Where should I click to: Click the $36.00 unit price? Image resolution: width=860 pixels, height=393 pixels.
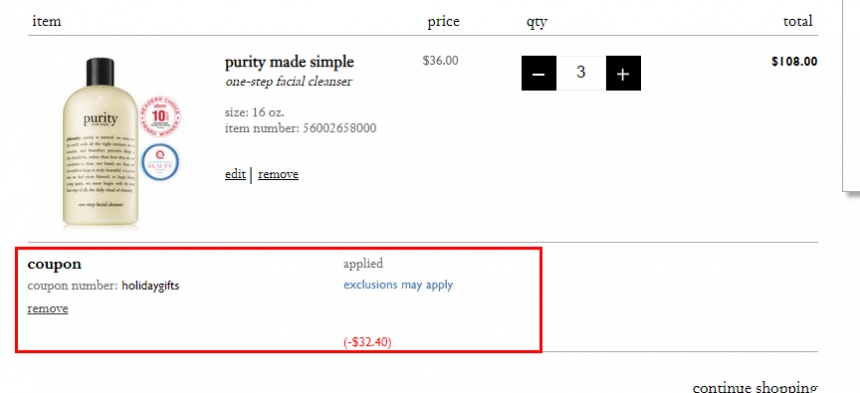pos(440,60)
